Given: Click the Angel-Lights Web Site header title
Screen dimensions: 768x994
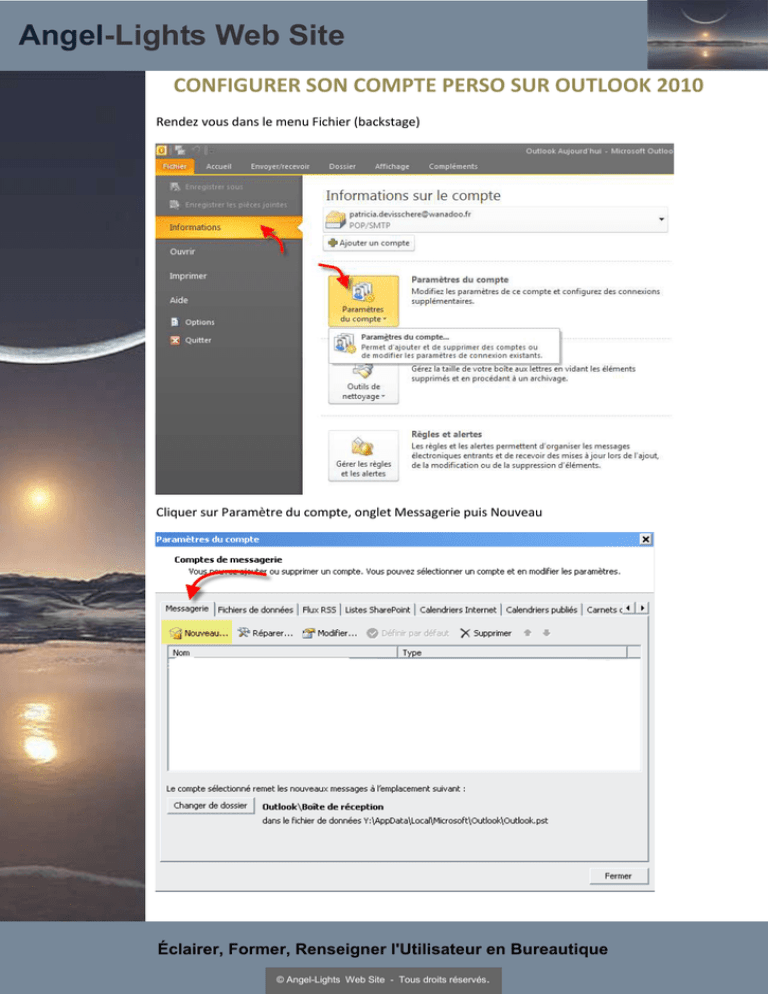Looking at the screenshot, I should pyautogui.click(x=182, y=36).
